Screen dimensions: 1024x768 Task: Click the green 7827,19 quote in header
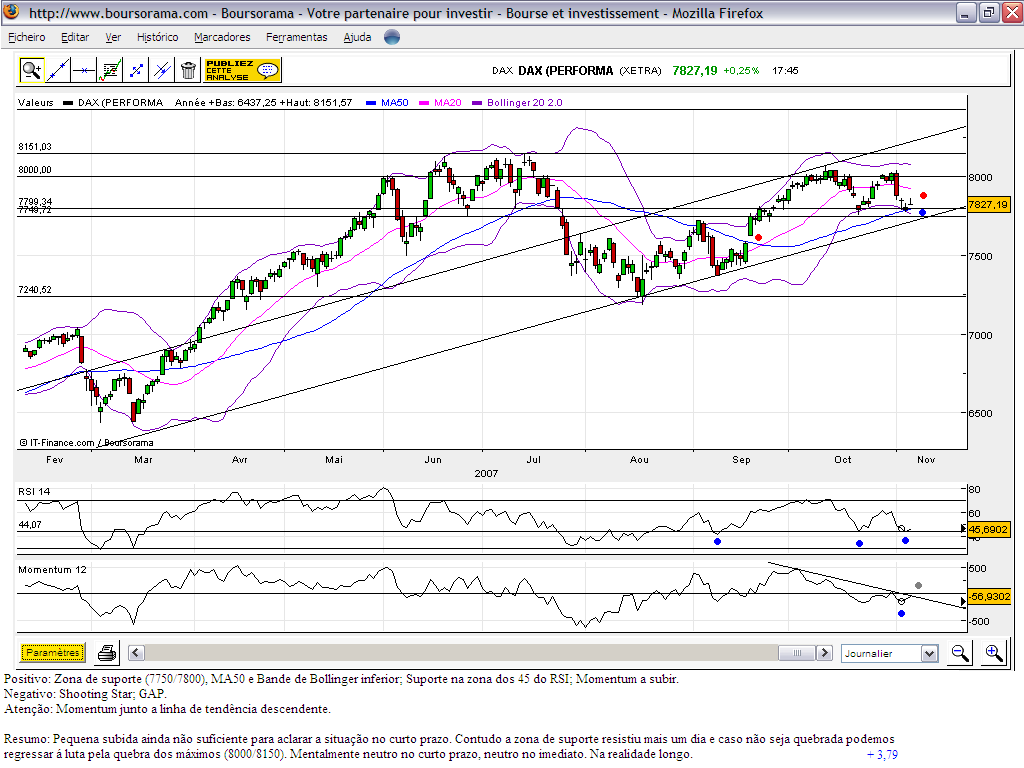tap(695, 71)
